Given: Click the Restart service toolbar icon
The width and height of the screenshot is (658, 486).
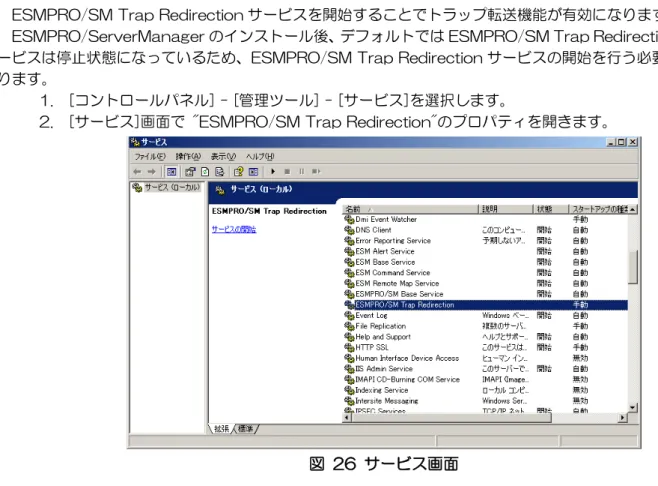Looking at the screenshot, I should pyautogui.click(x=316, y=171).
